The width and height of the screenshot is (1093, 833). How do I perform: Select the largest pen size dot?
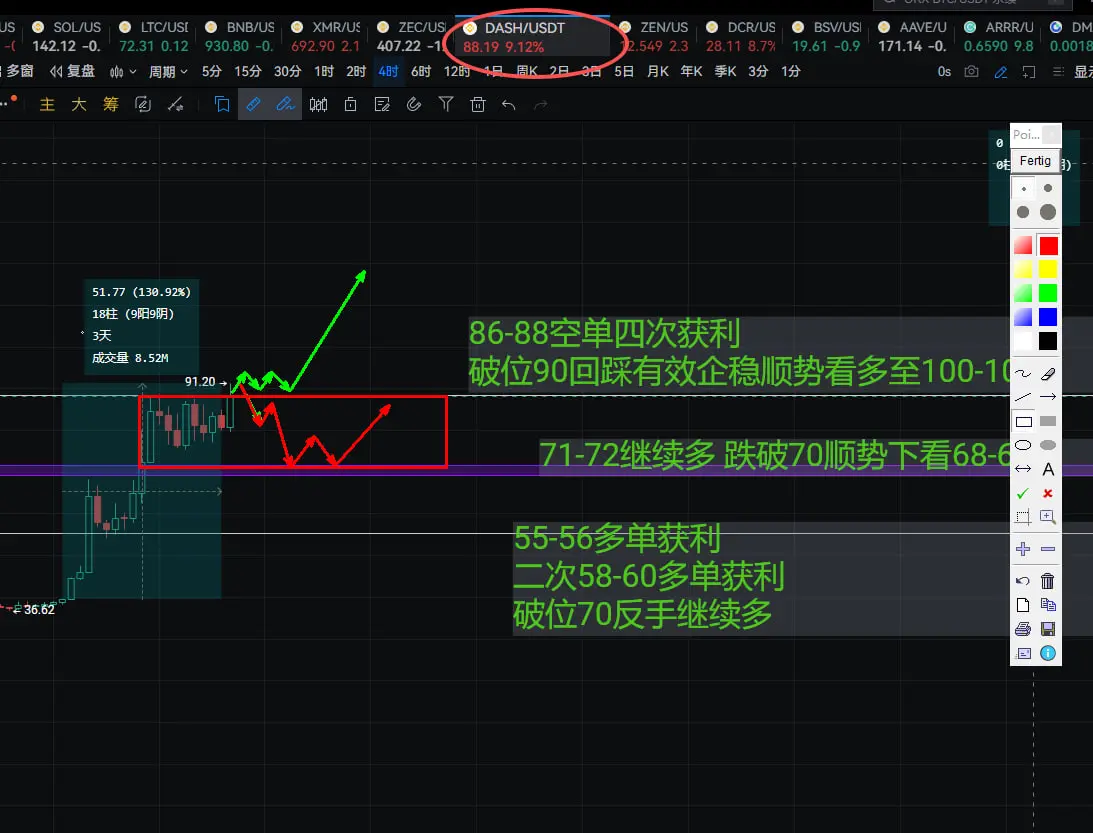coord(1048,212)
